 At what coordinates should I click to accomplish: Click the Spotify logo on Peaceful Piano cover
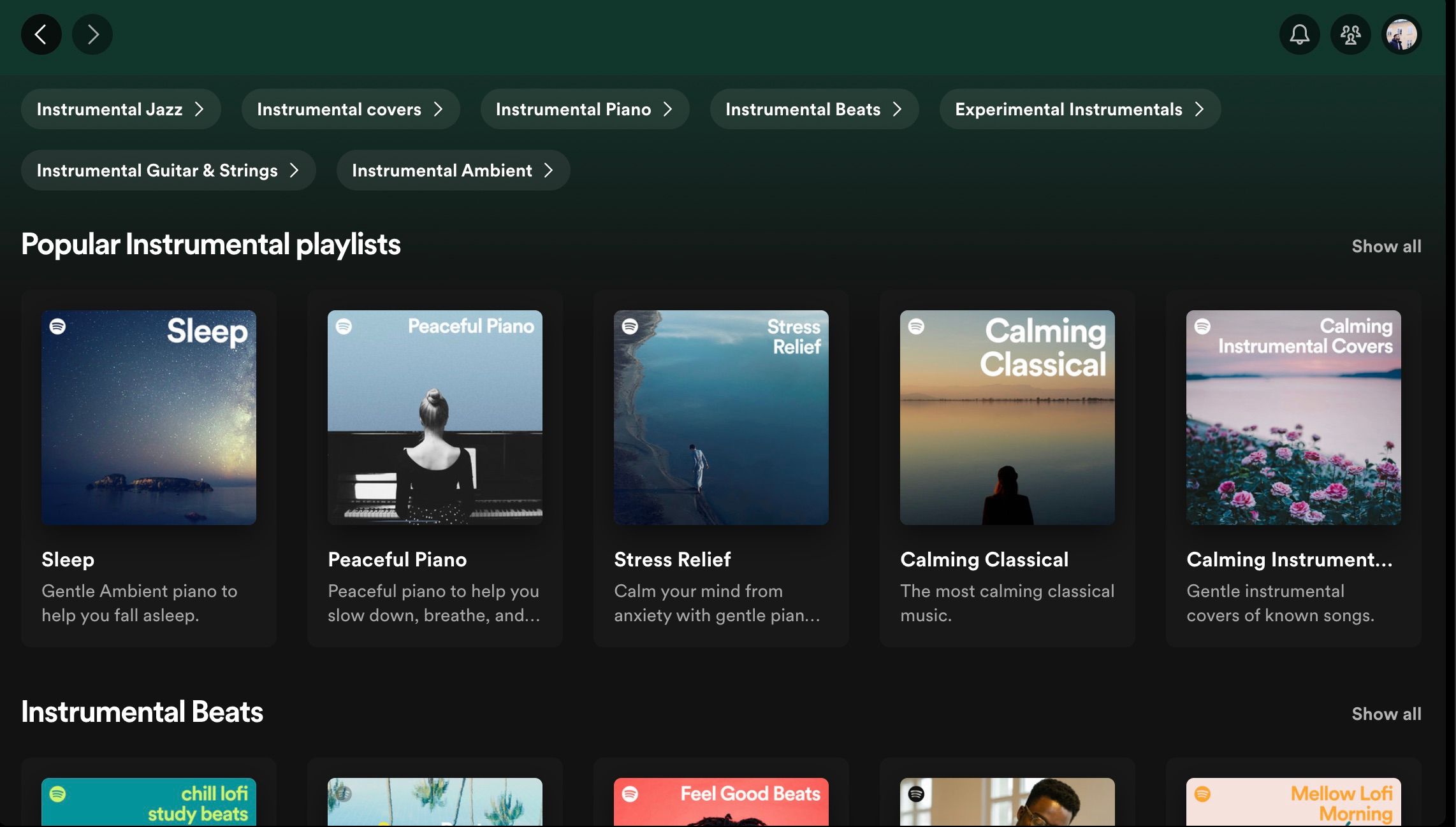click(343, 326)
